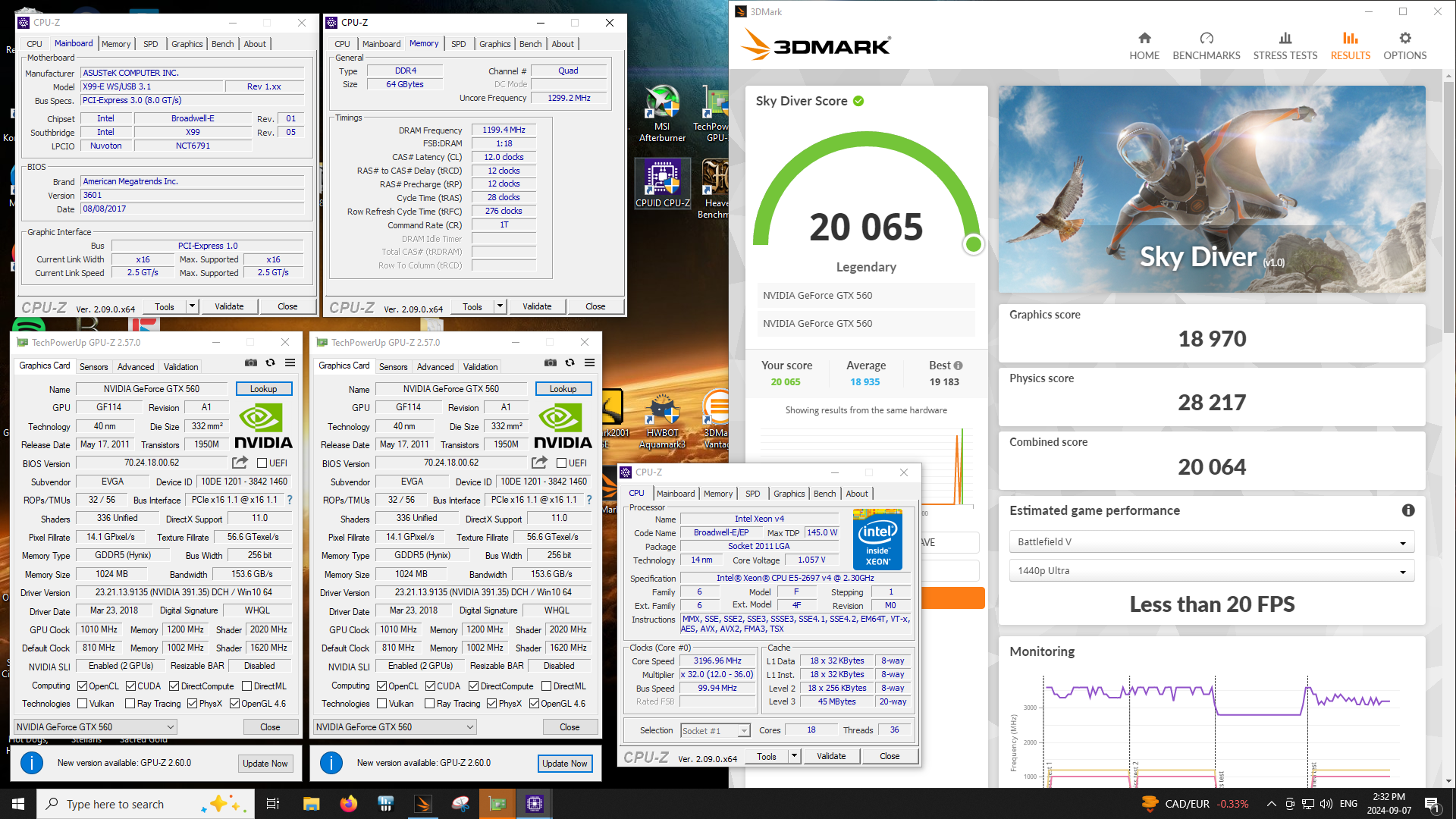The image size is (1456, 819).
Task: Switch to SPD tab in Mainboard CPU-Z window
Action: click(151, 44)
